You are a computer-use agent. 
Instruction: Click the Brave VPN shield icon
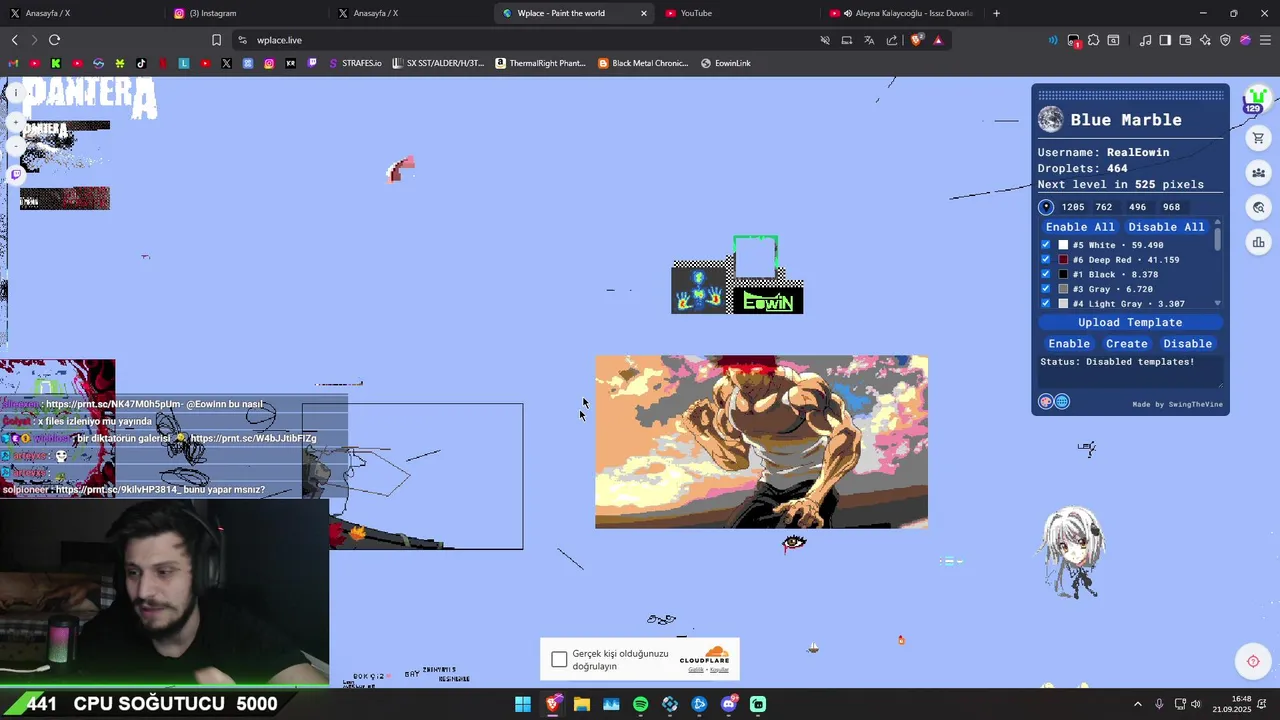coord(1225,40)
